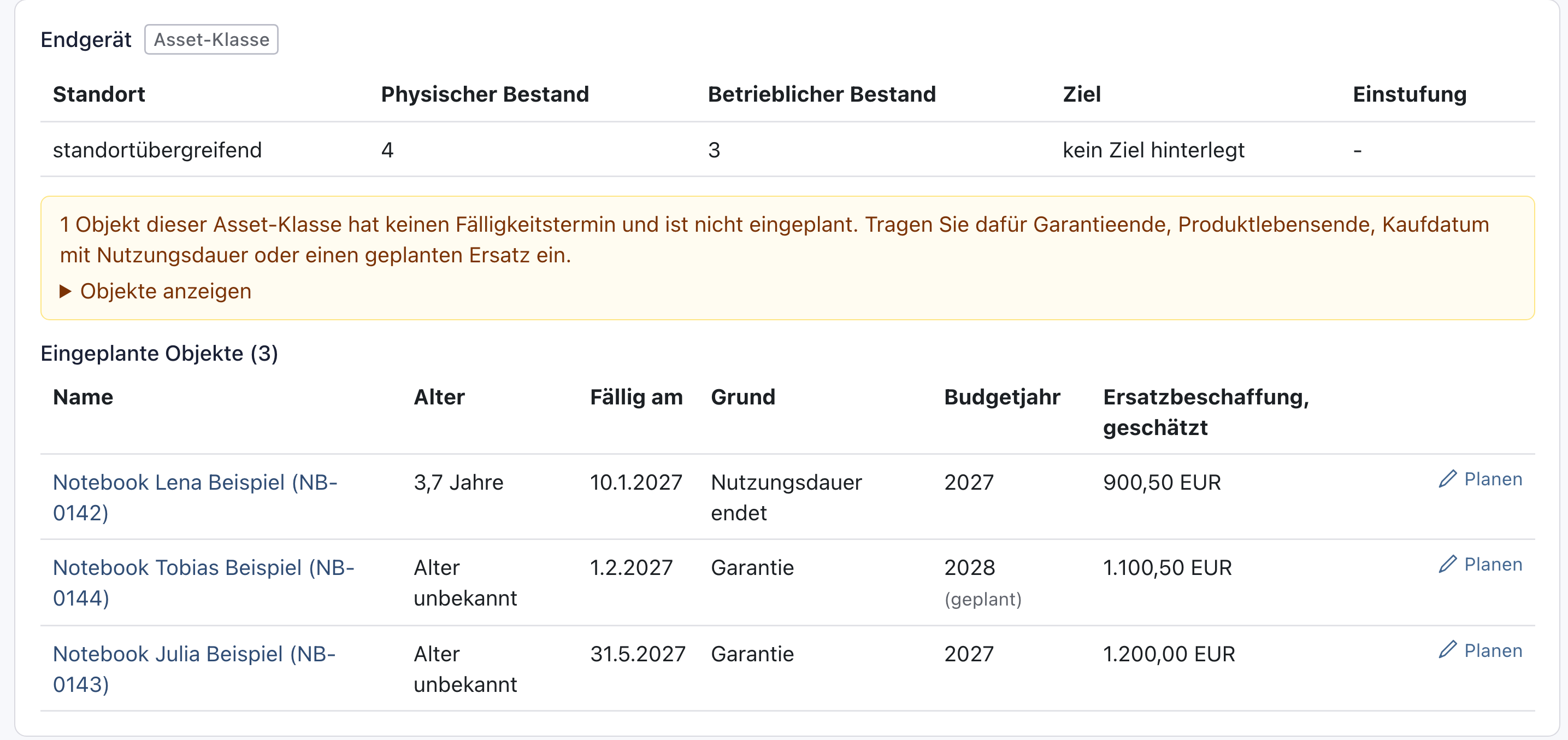Click the Name column header
The image size is (1568, 740).
click(x=83, y=397)
